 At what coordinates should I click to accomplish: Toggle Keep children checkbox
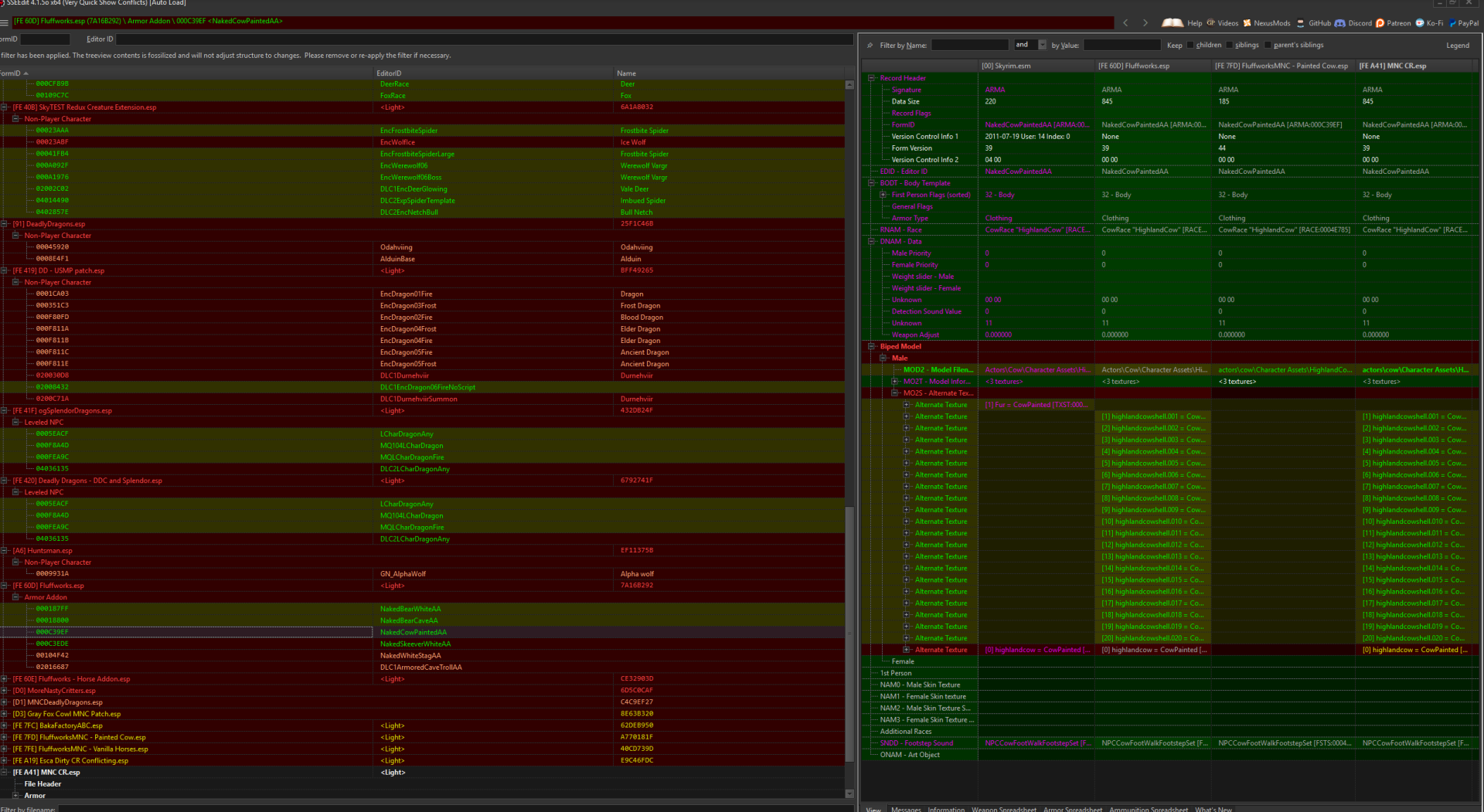click(1190, 46)
